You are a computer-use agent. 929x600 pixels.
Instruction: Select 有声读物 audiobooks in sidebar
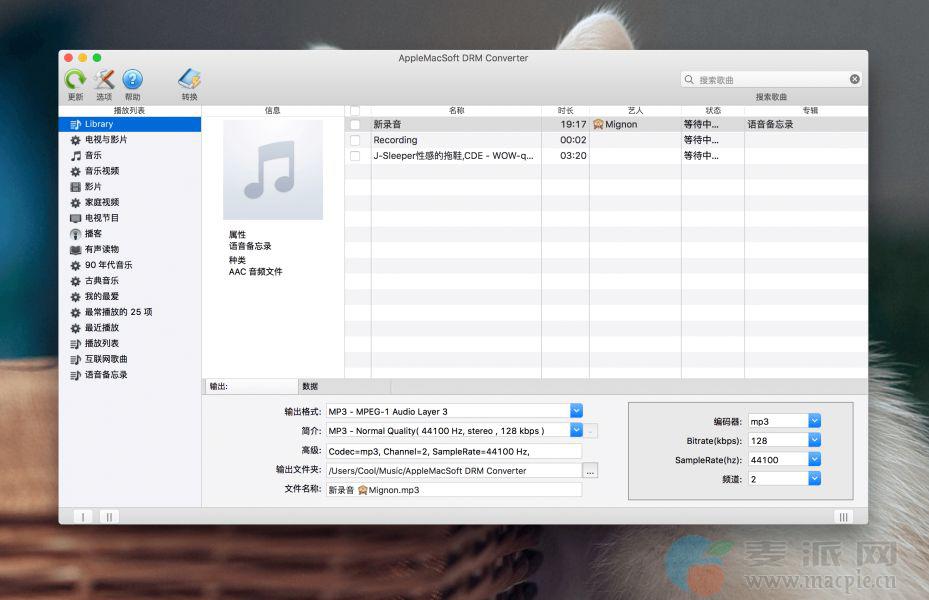pos(101,249)
